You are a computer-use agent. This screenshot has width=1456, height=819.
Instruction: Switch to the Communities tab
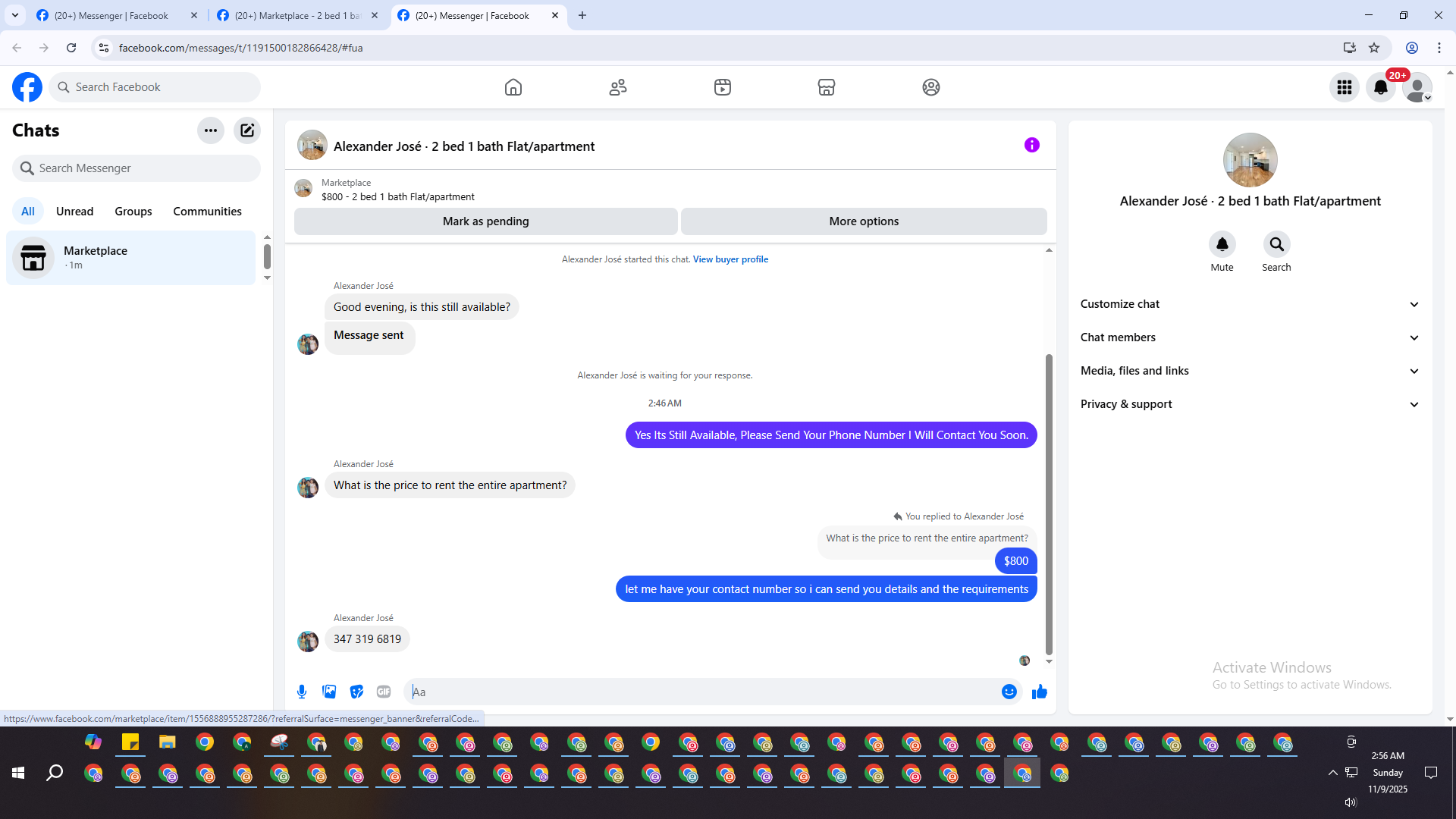[x=207, y=212]
